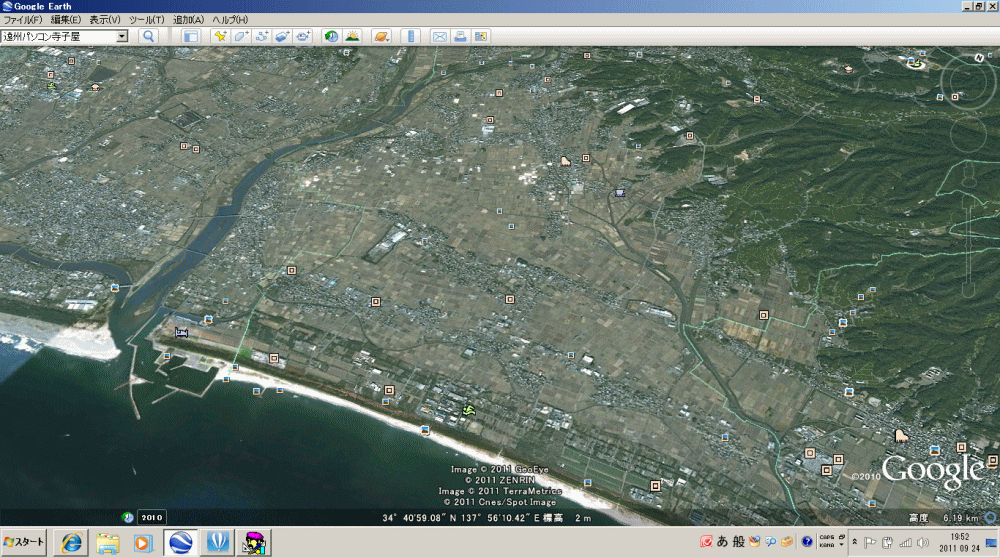Open the 追加(A) menu
The width and height of the screenshot is (1000, 558).
189,20
